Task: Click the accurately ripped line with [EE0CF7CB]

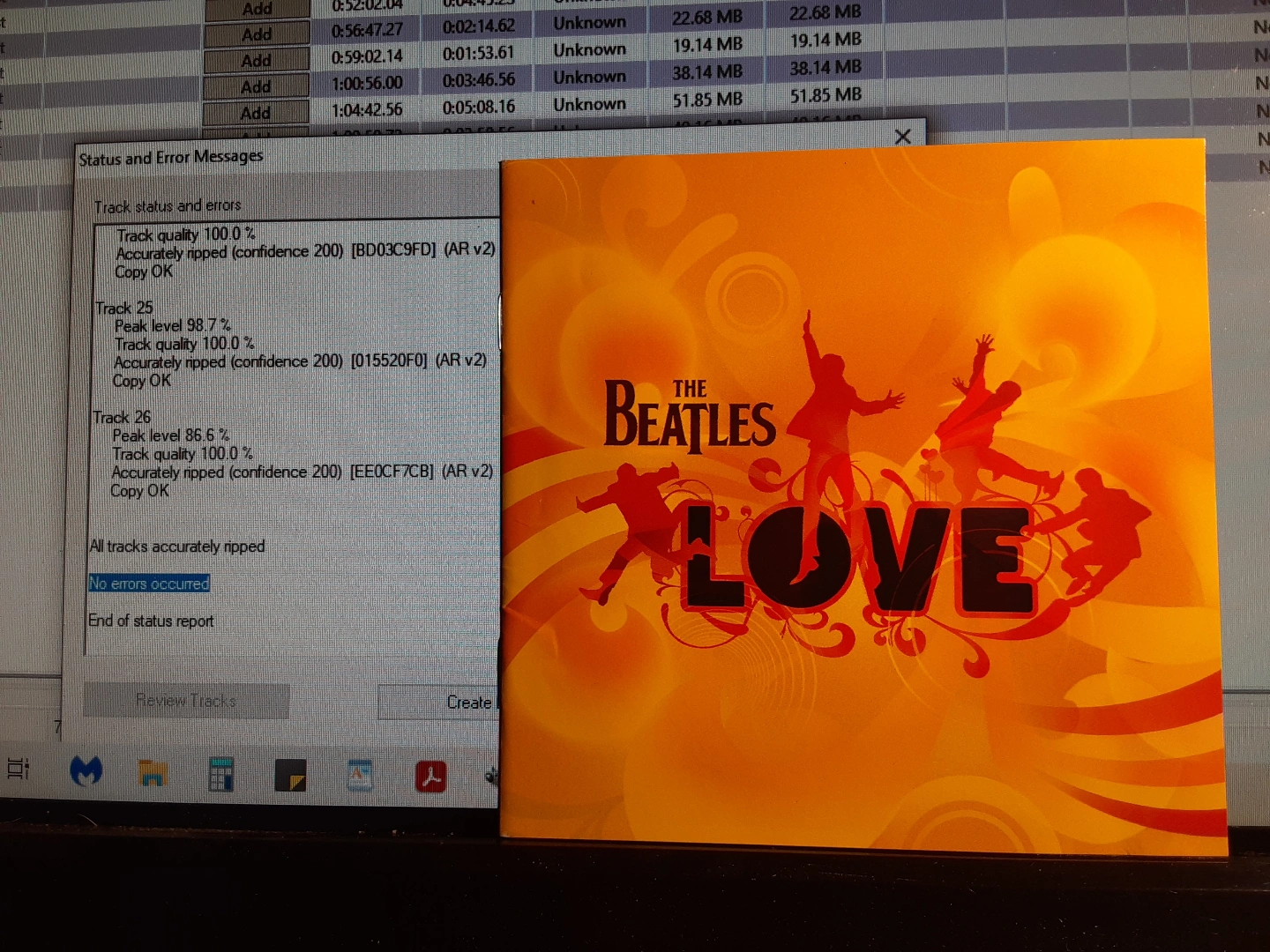Action: pos(303,472)
